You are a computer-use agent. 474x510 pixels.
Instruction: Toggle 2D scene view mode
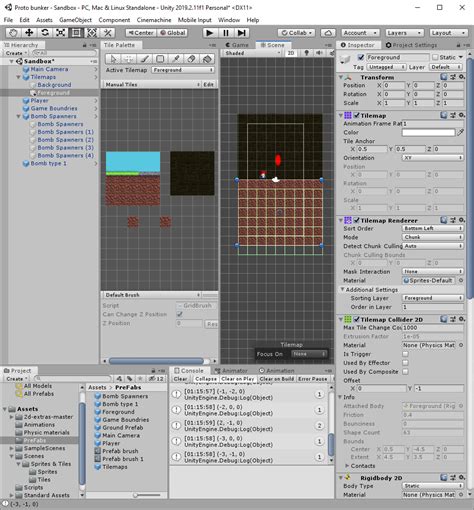click(291, 53)
